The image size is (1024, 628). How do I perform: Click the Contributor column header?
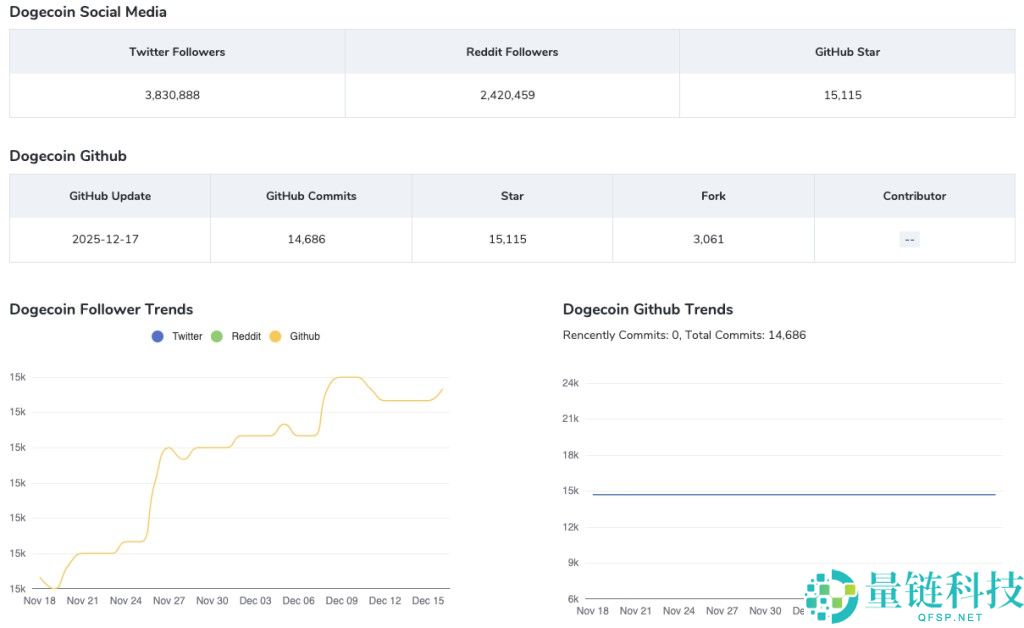tap(914, 196)
